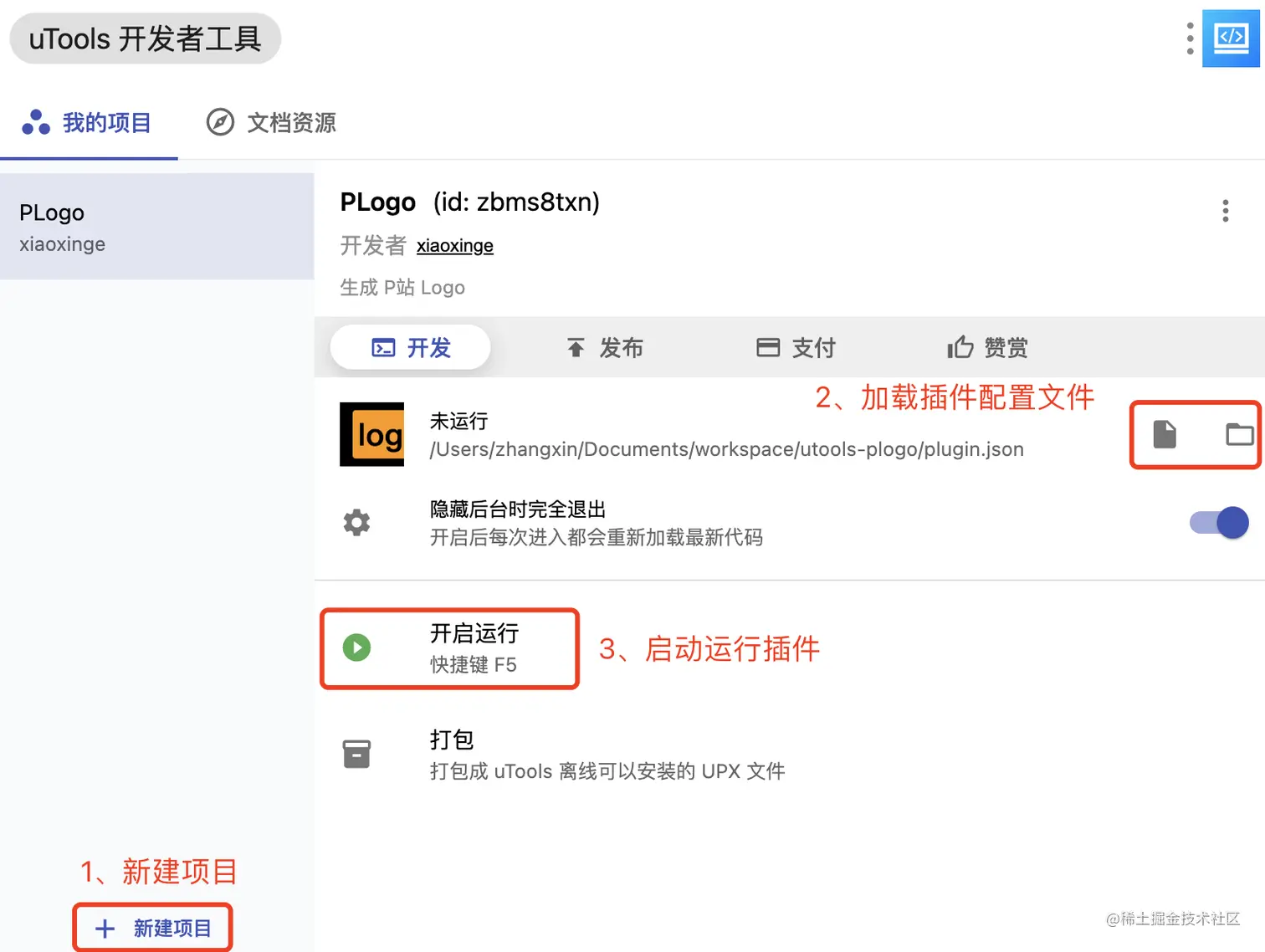Click the three-dots icon beside 我的项目
1265x952 pixels.
(36, 122)
